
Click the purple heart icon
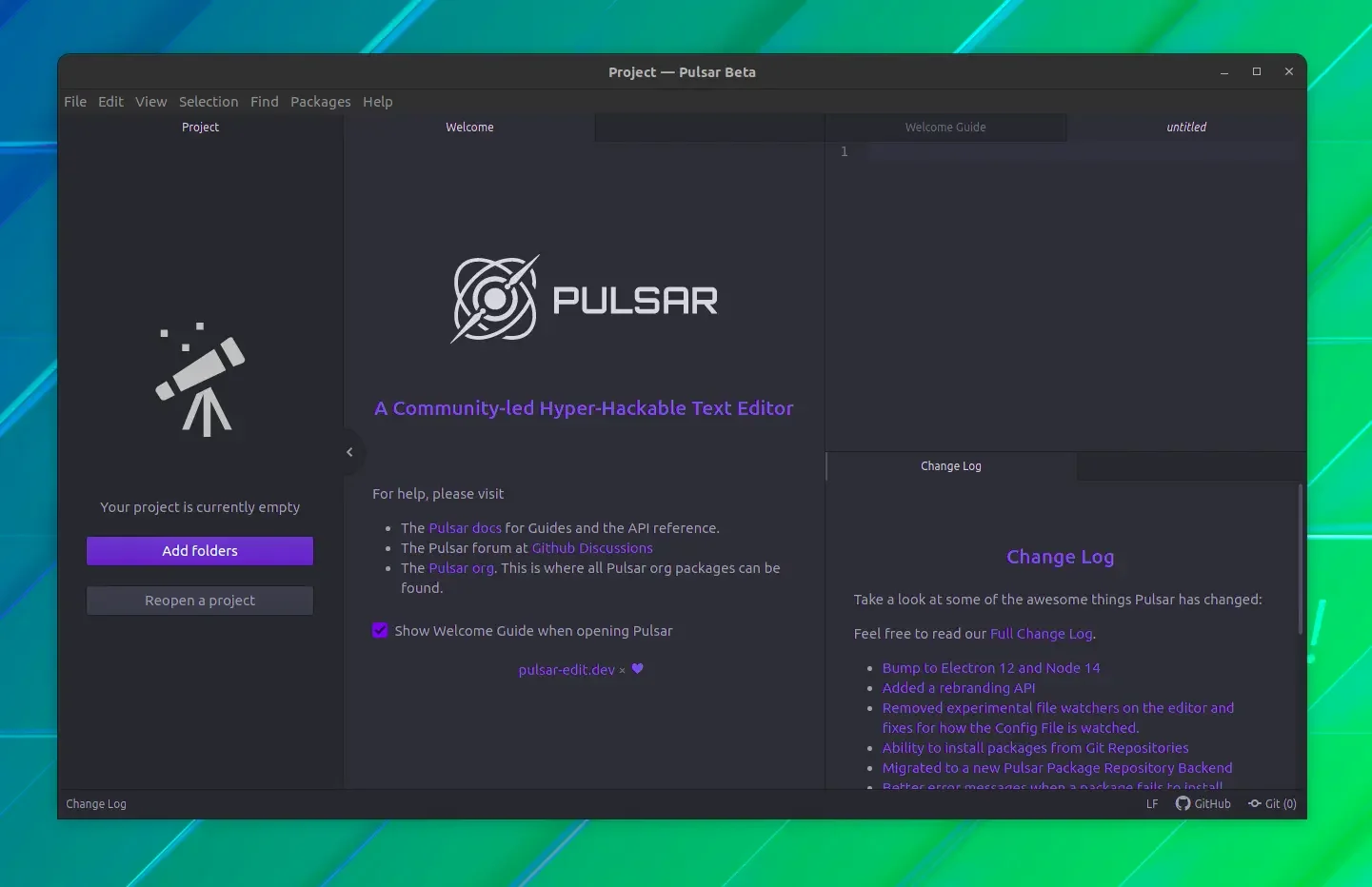(x=638, y=669)
